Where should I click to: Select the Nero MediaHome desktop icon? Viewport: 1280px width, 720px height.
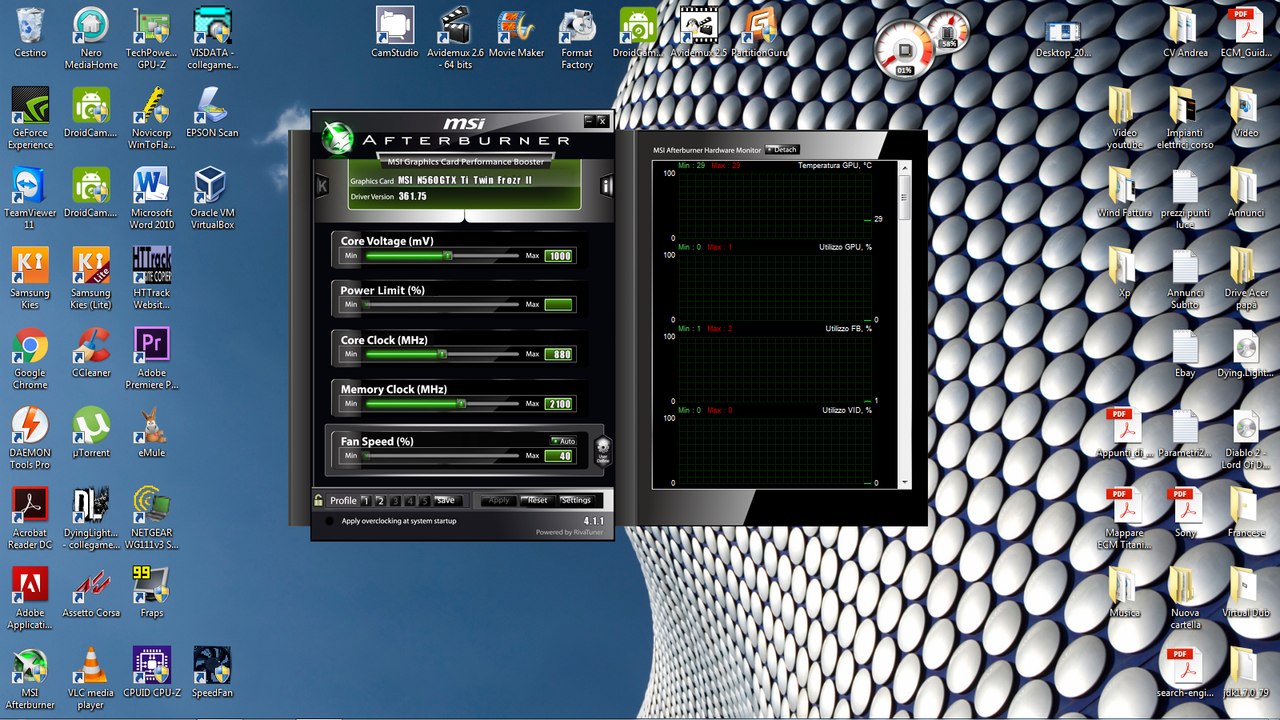click(91, 38)
